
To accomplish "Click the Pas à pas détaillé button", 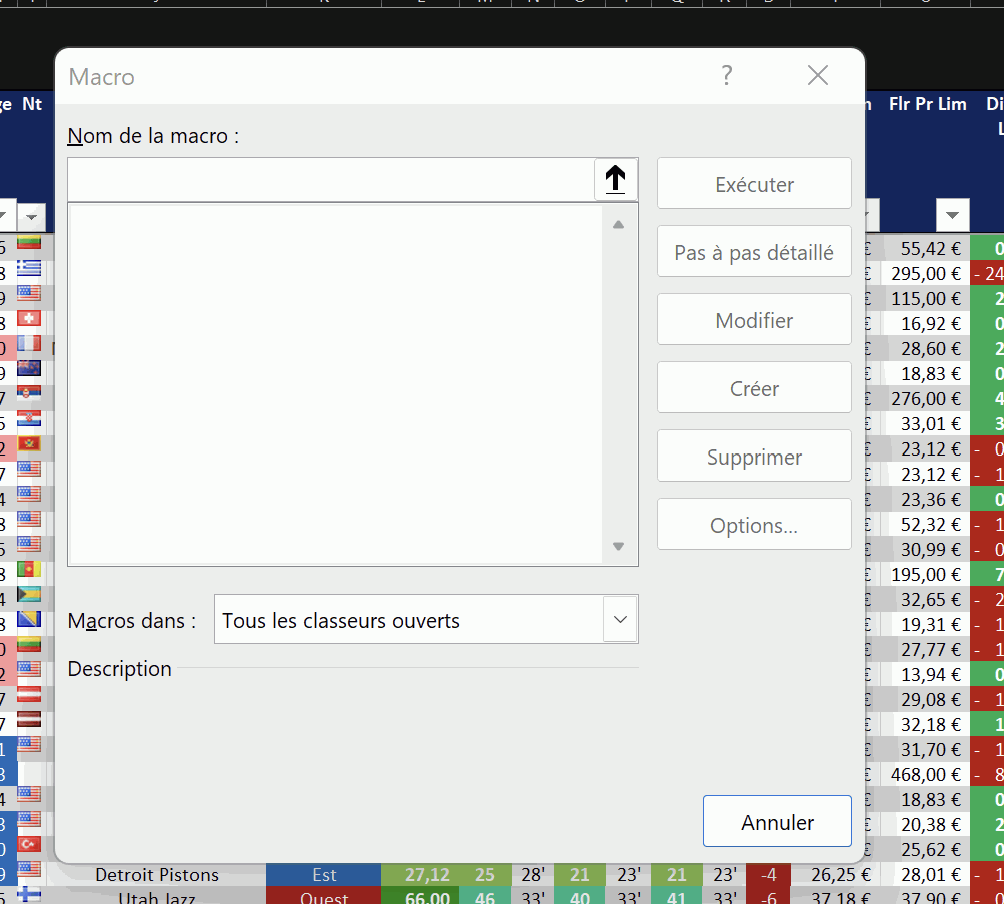I will pos(754,252).
